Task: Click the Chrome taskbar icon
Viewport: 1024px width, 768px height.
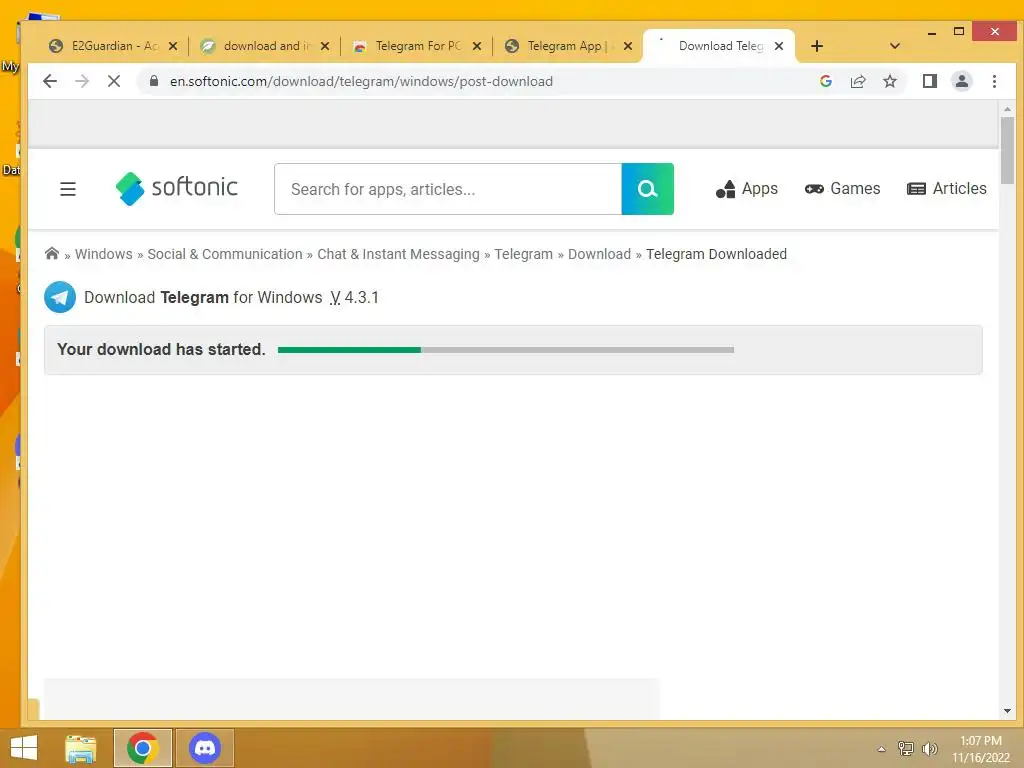Action: 142,748
